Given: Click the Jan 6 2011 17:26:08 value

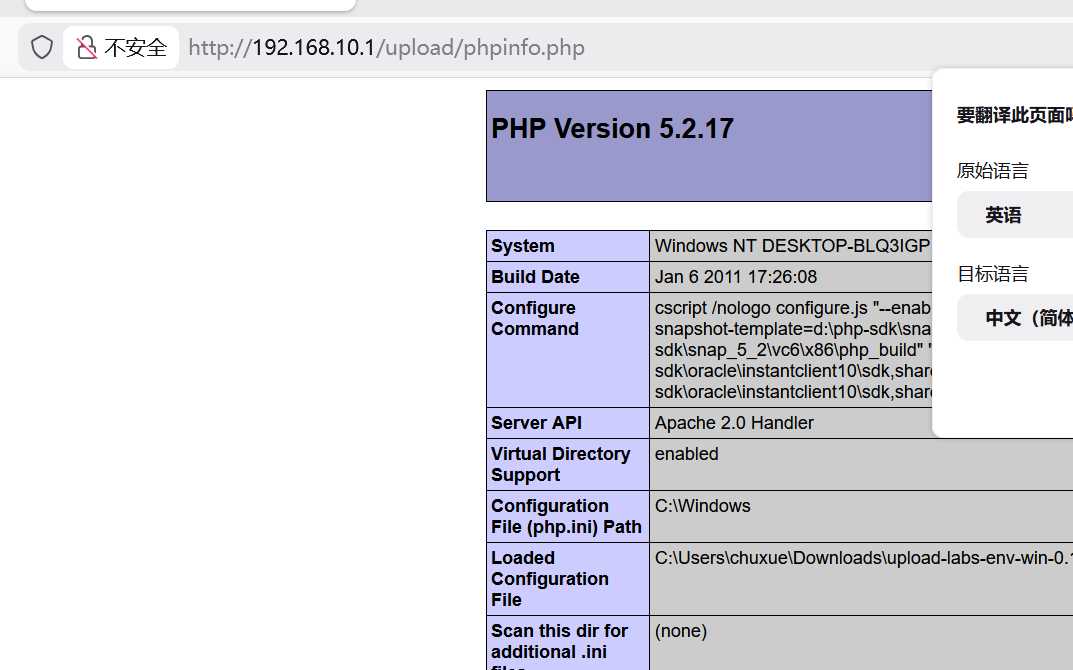Looking at the screenshot, I should (x=736, y=276).
